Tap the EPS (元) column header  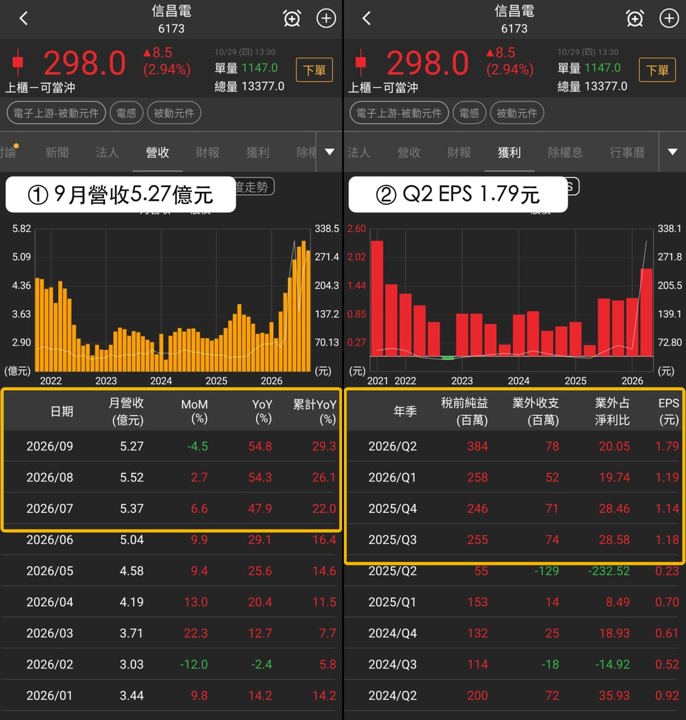(x=668, y=411)
